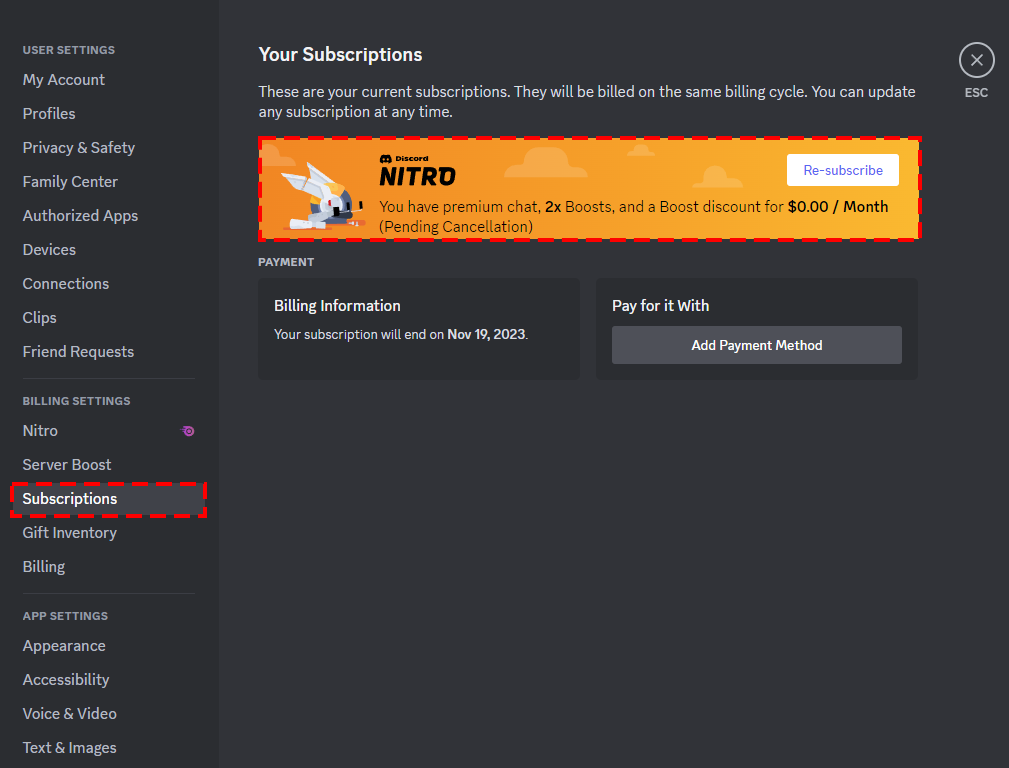1009x768 pixels.
Task: Click Add Payment Method
Action: pyautogui.click(x=756, y=344)
